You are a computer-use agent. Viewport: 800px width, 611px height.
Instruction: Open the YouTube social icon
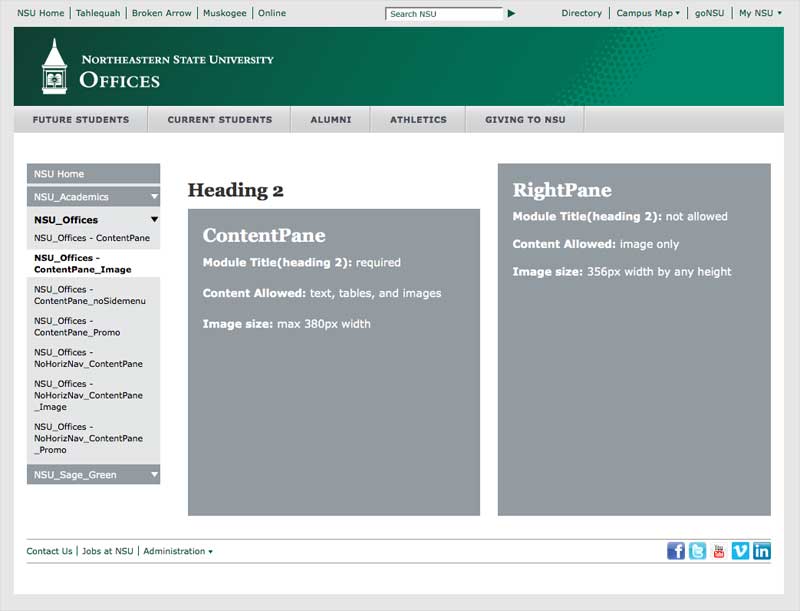[x=719, y=551]
